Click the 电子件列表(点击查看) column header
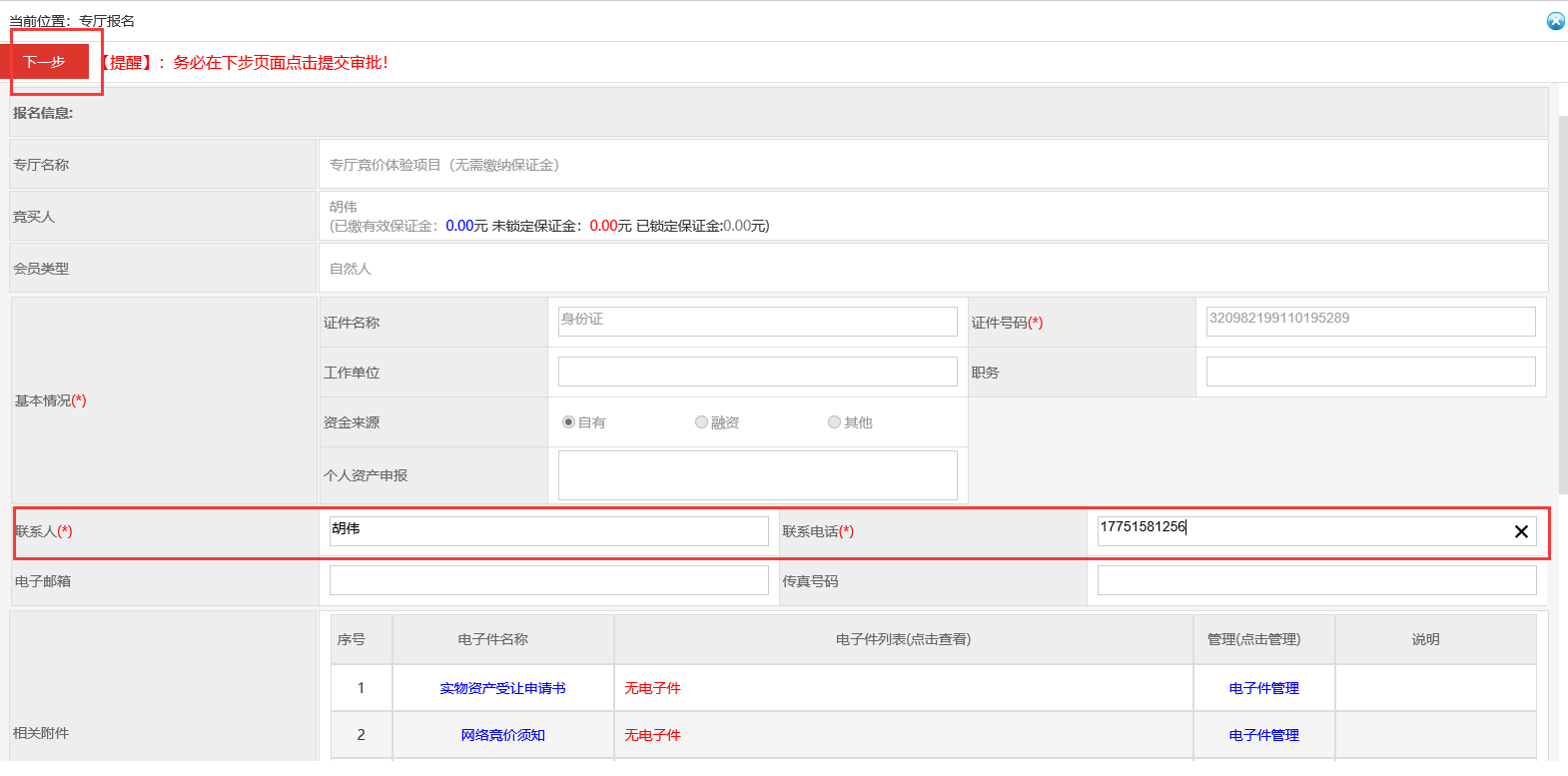Screen dimensions: 1568x776 [x=903, y=639]
